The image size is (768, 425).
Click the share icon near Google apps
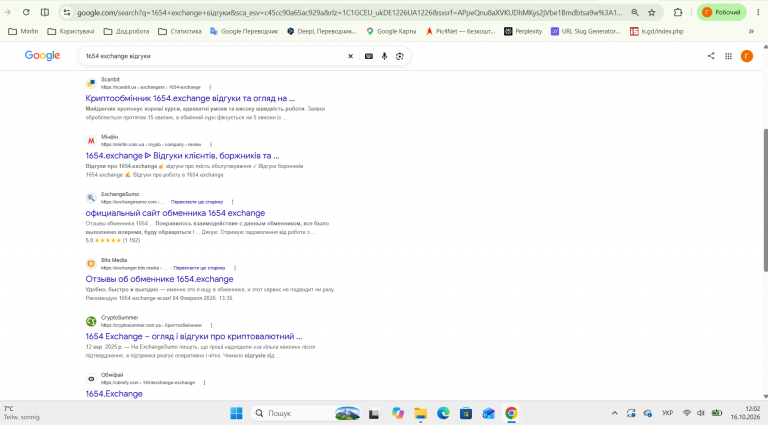coord(711,56)
